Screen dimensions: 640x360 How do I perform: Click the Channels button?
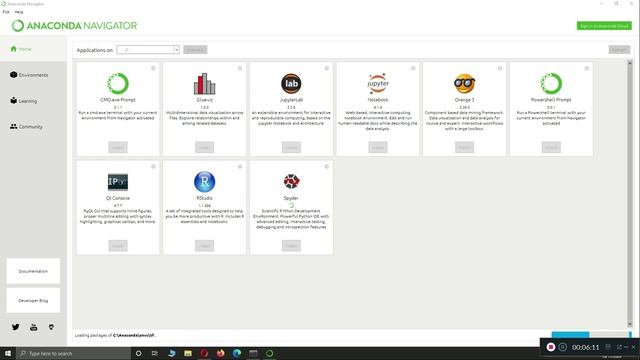[195, 50]
